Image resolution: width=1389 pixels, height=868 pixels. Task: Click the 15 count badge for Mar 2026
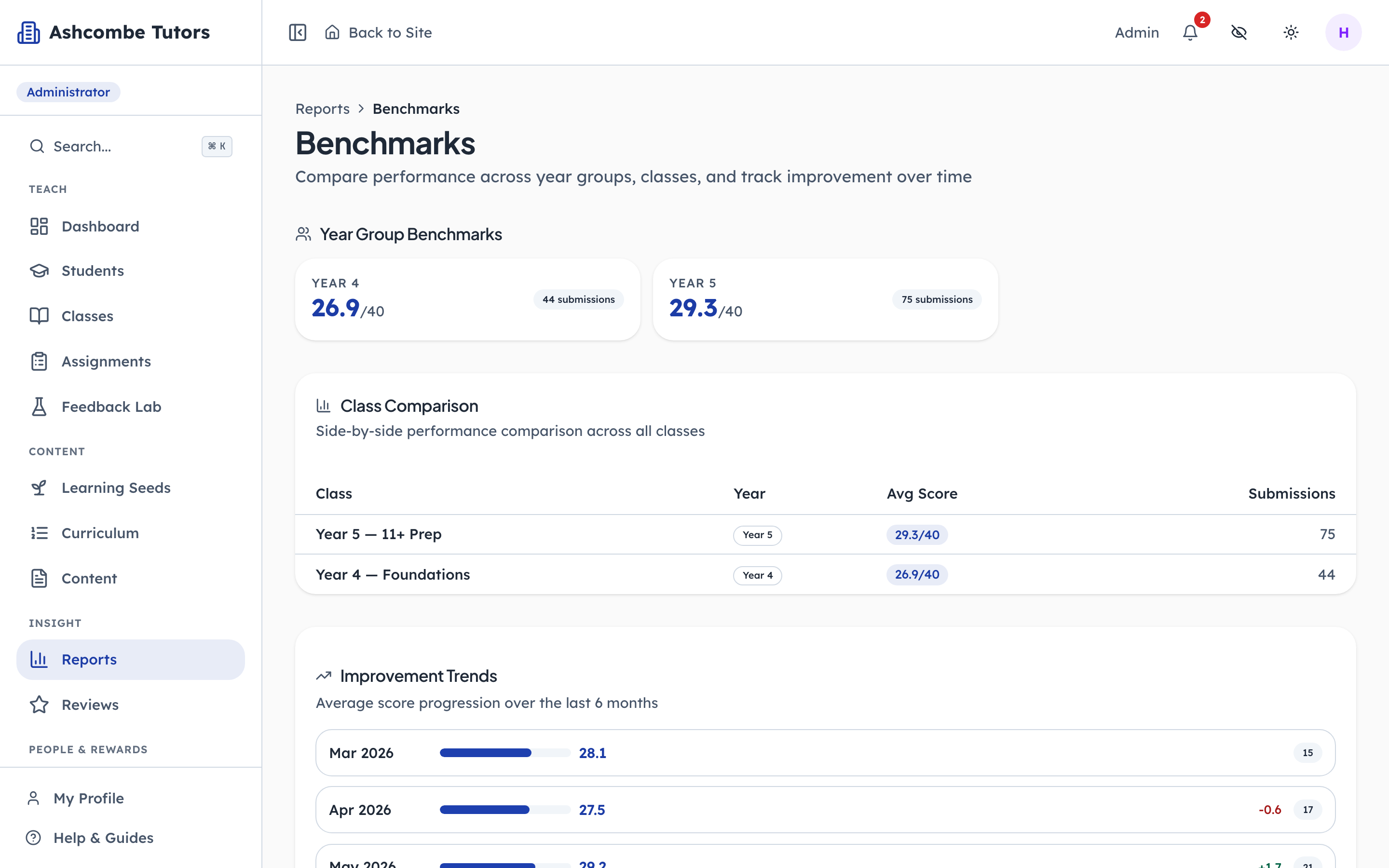tap(1307, 753)
